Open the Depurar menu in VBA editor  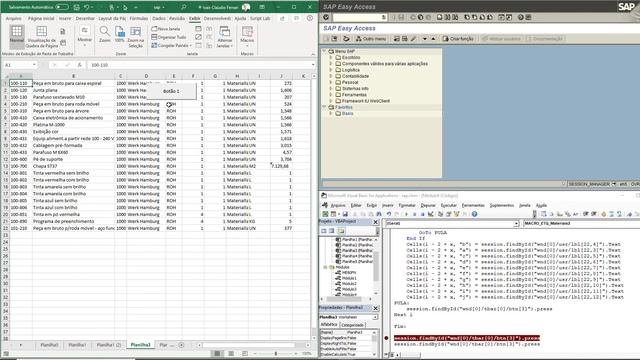pos(428,205)
